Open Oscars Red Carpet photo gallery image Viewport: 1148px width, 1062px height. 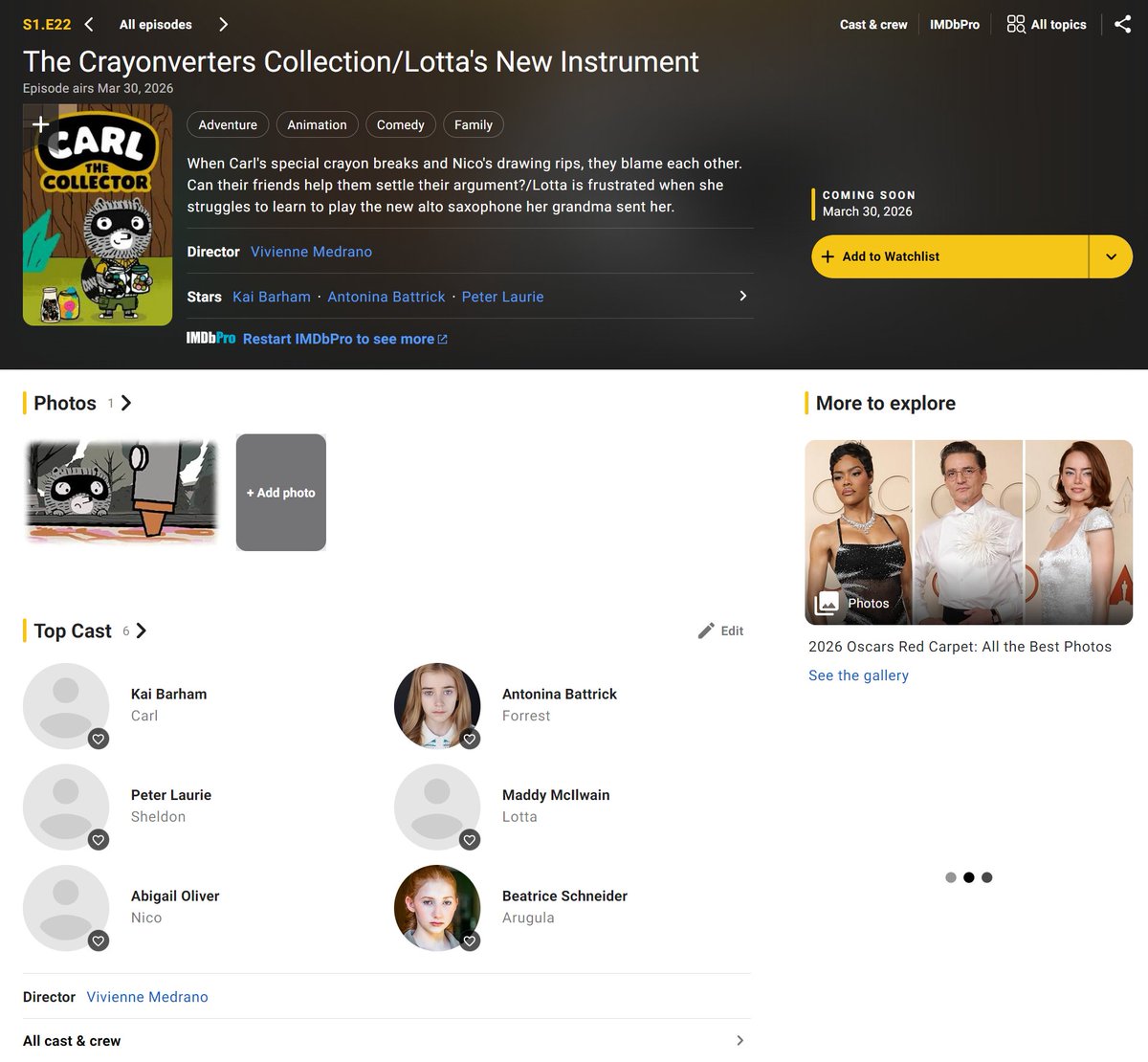[969, 532]
